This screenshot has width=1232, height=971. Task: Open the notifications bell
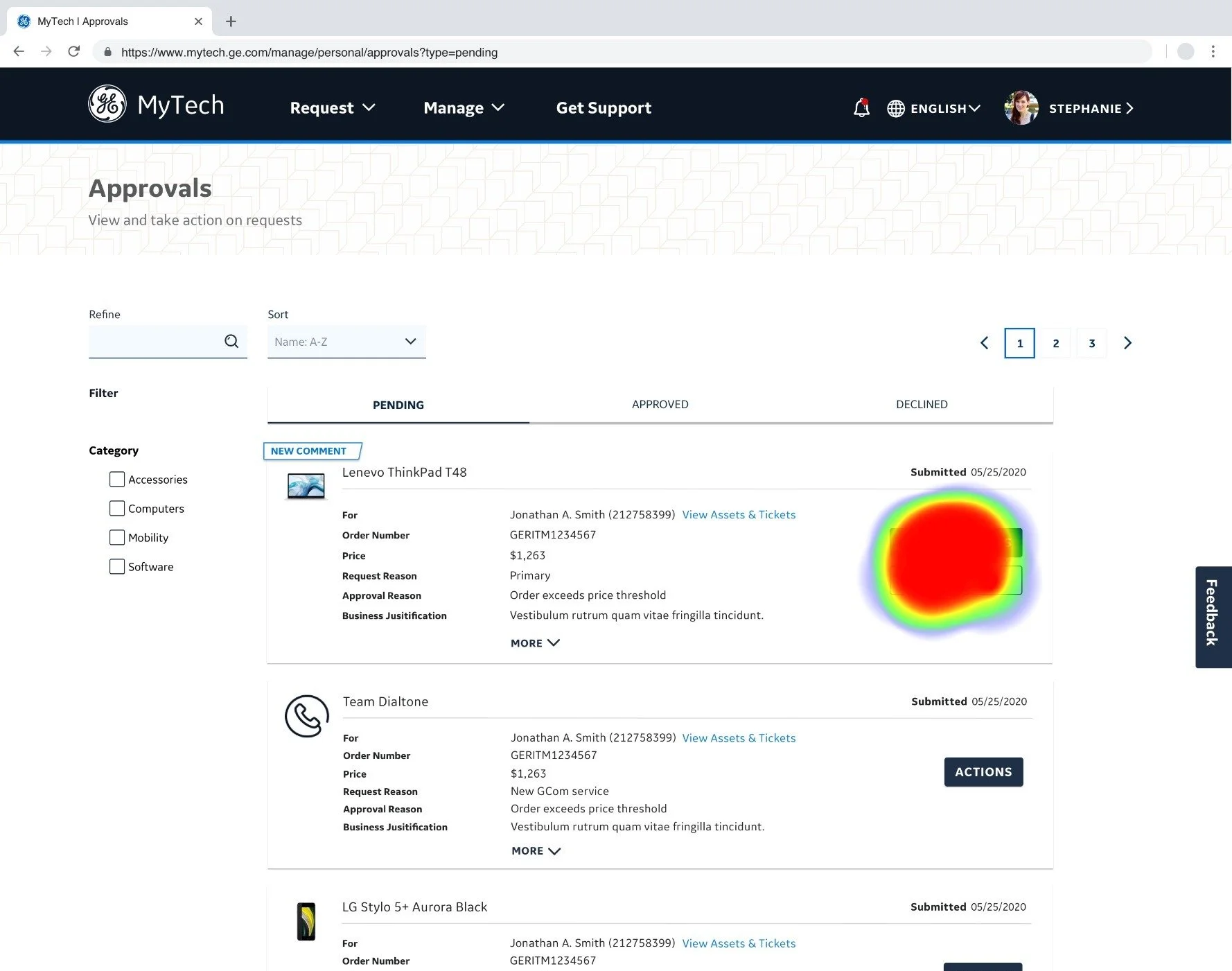tap(861, 107)
